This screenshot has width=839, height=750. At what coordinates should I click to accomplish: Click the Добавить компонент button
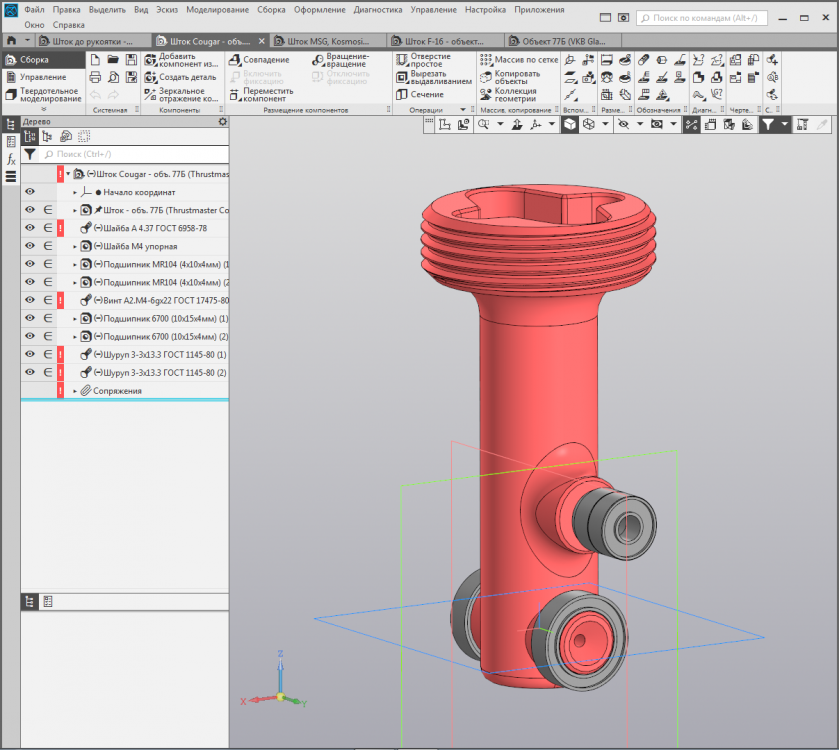point(179,60)
